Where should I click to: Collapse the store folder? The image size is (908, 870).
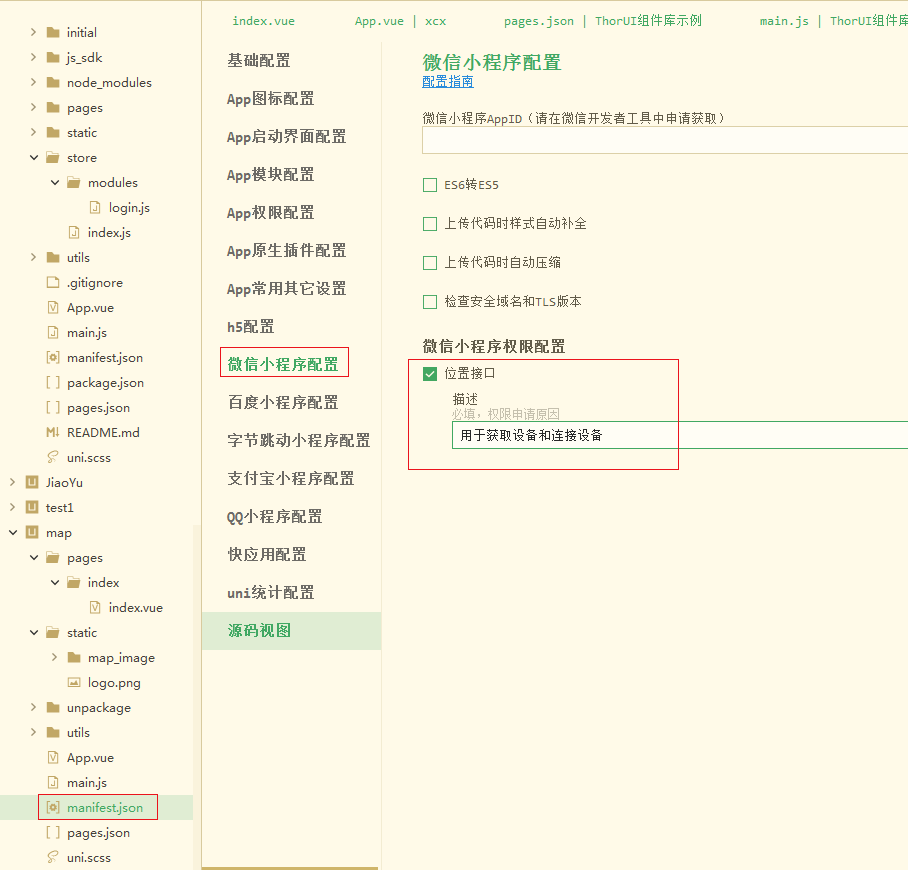(33, 157)
